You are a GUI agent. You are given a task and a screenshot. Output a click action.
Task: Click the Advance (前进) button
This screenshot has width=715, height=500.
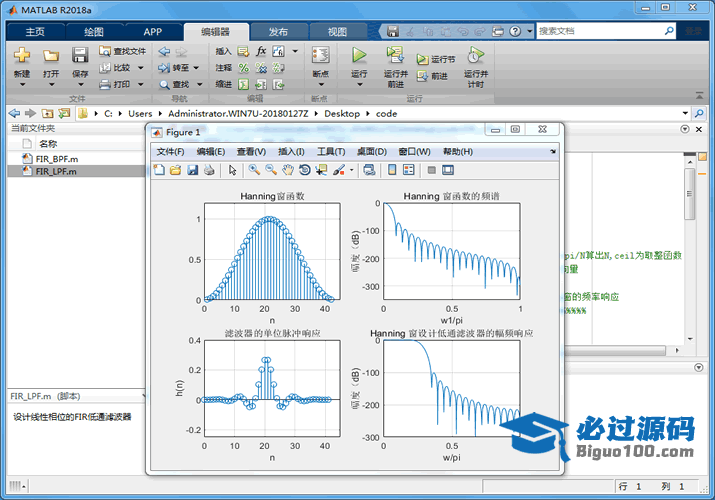[x=432, y=76]
